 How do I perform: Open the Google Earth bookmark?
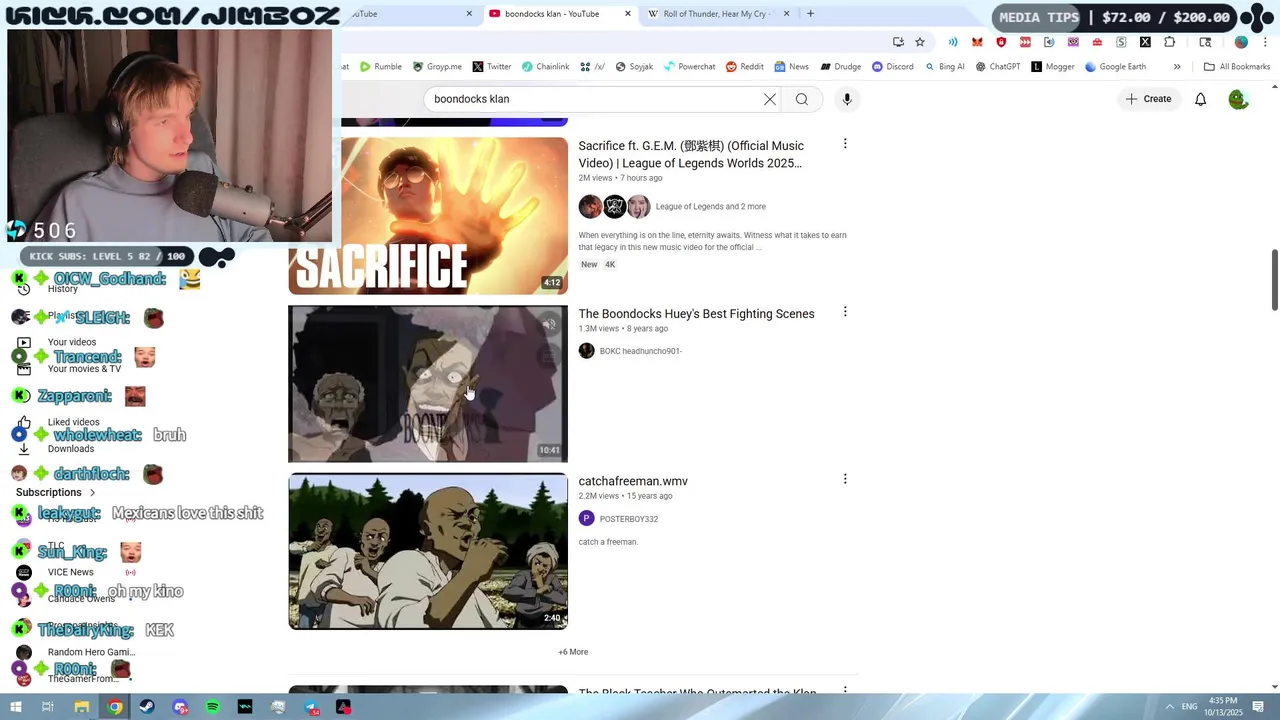click(x=1115, y=67)
